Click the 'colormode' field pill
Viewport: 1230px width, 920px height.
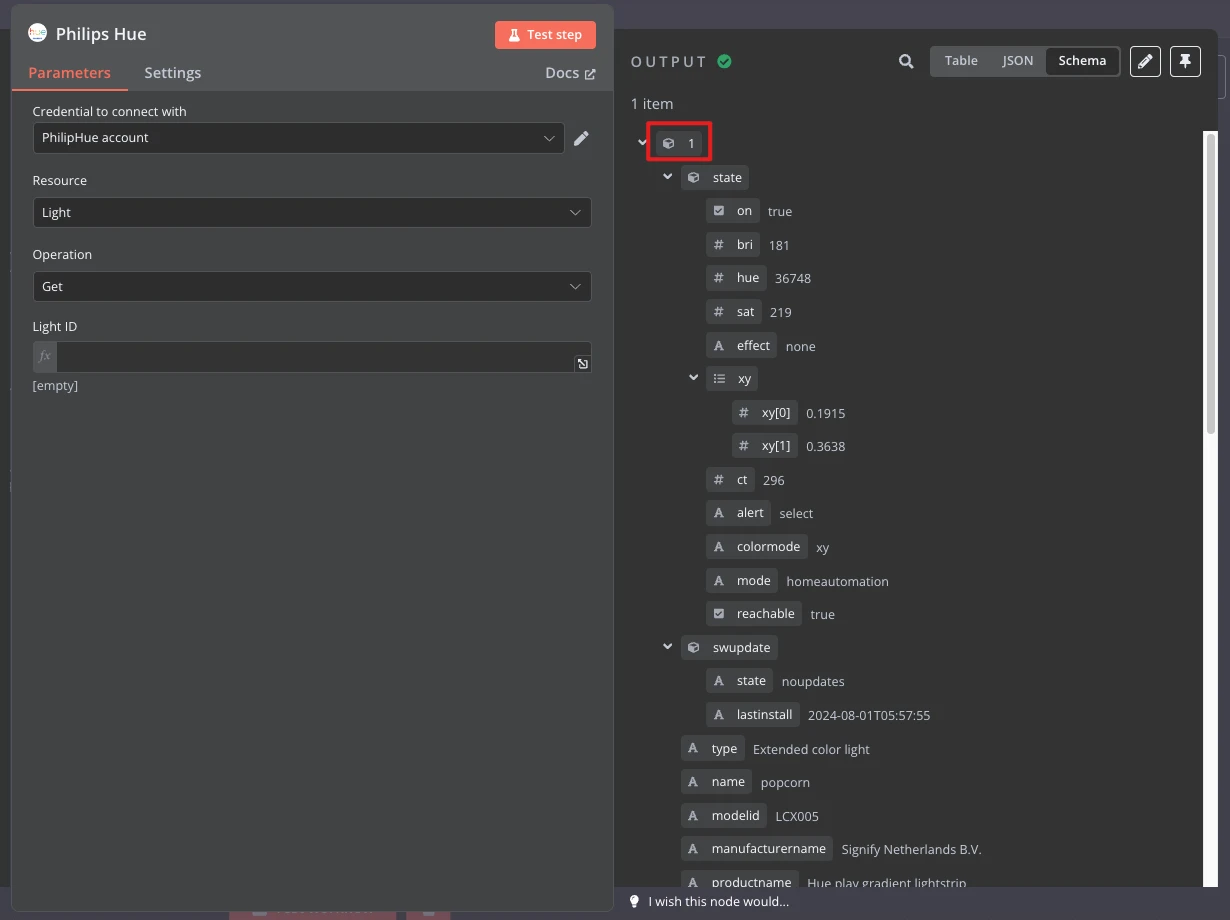pos(757,547)
